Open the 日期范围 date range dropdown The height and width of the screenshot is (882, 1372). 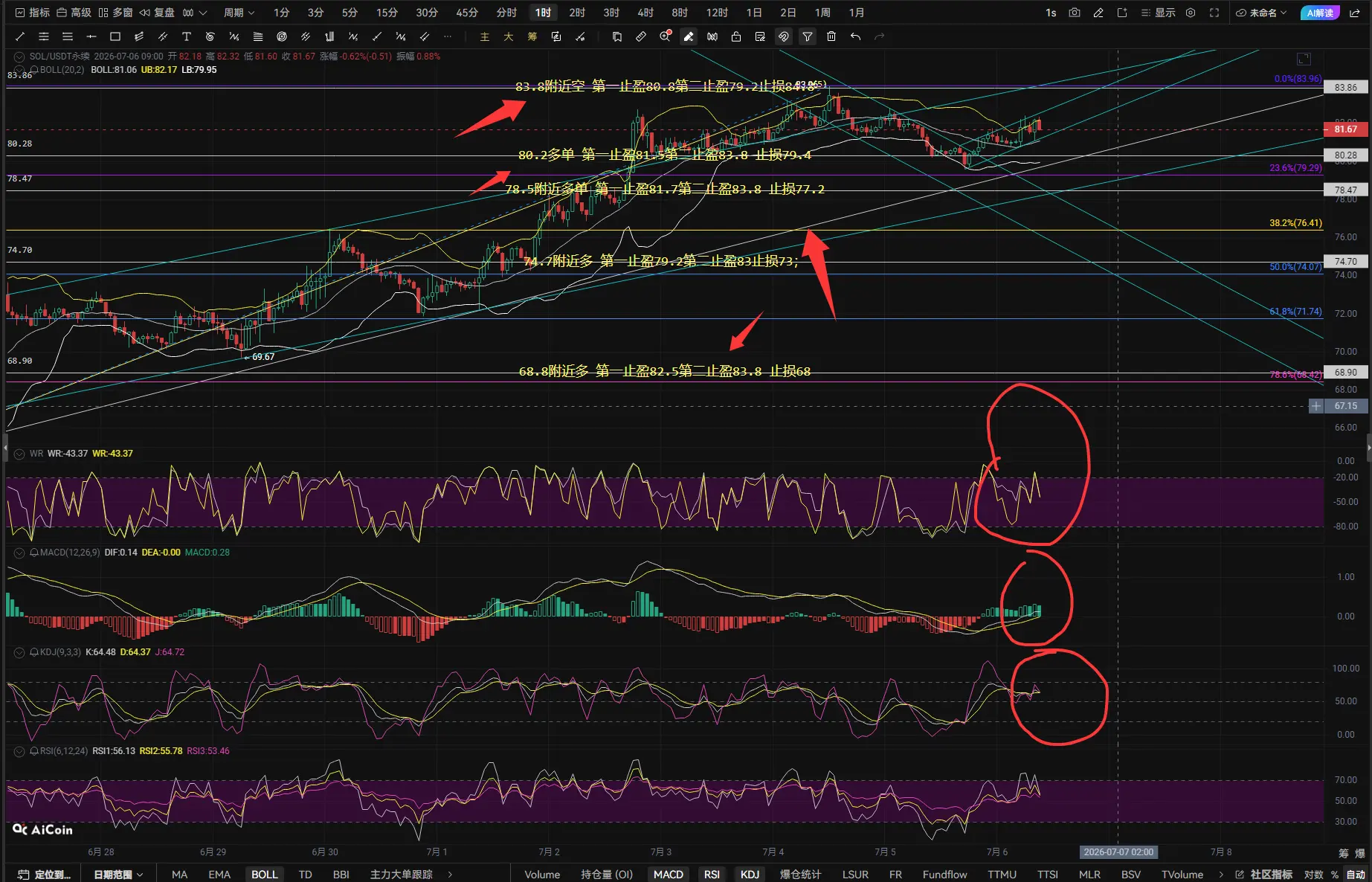click(117, 874)
